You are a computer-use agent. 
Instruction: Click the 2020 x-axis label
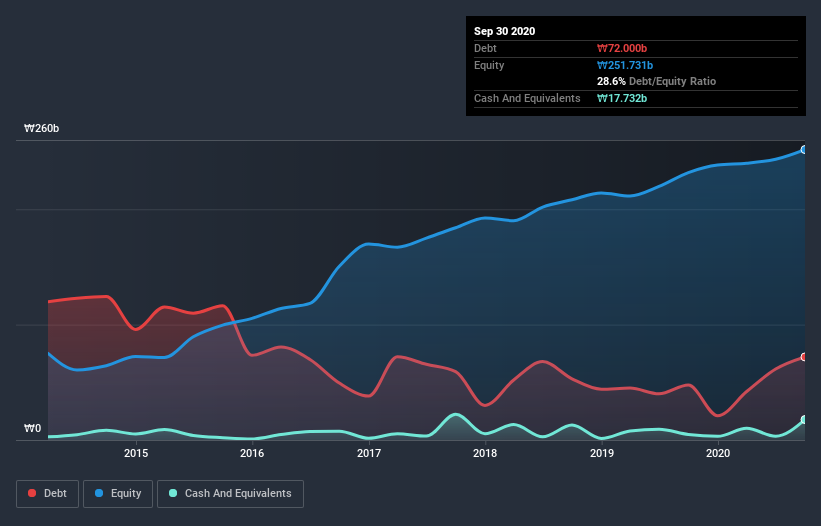(x=718, y=453)
